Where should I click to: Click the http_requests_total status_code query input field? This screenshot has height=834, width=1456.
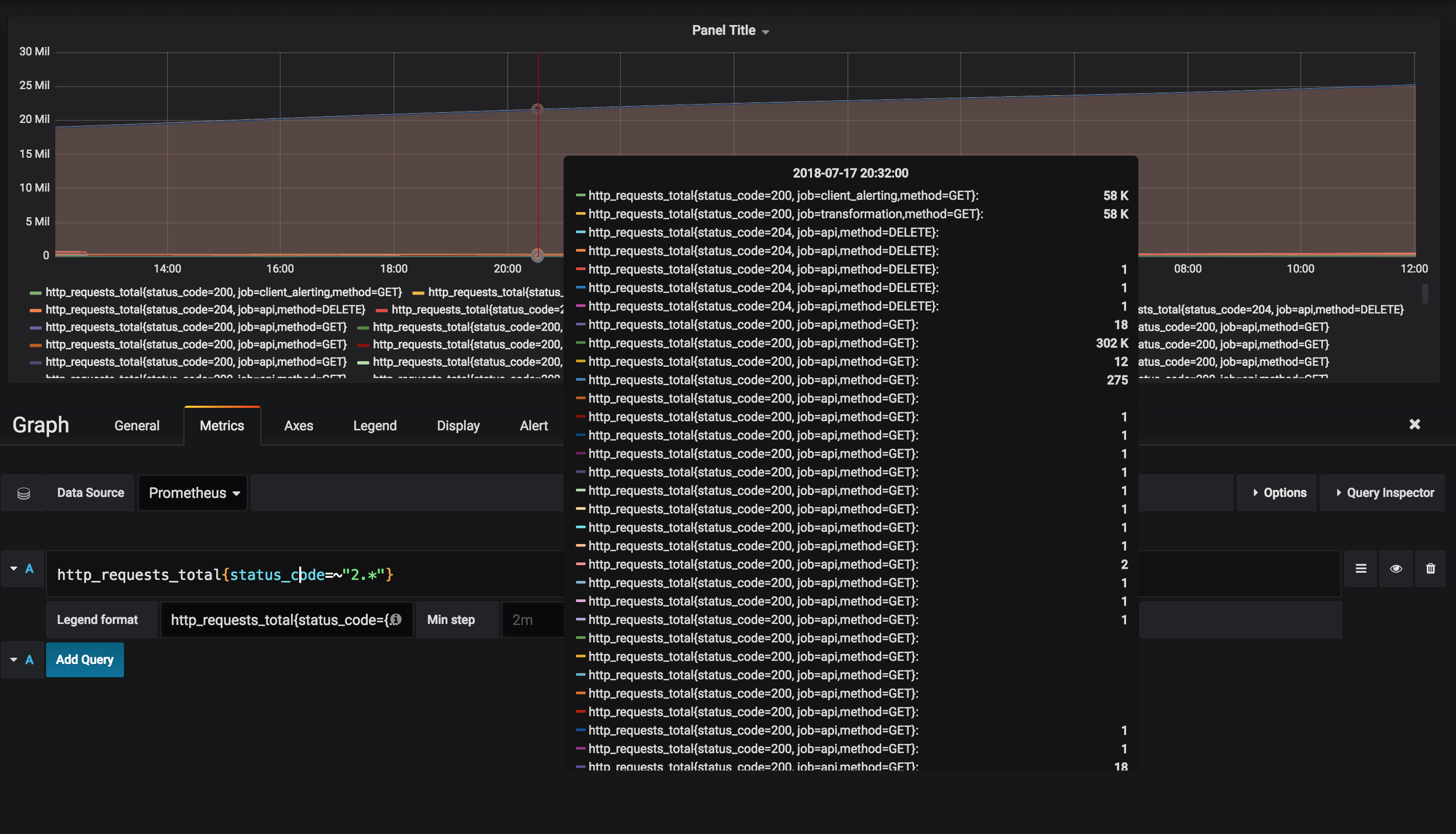coord(224,574)
